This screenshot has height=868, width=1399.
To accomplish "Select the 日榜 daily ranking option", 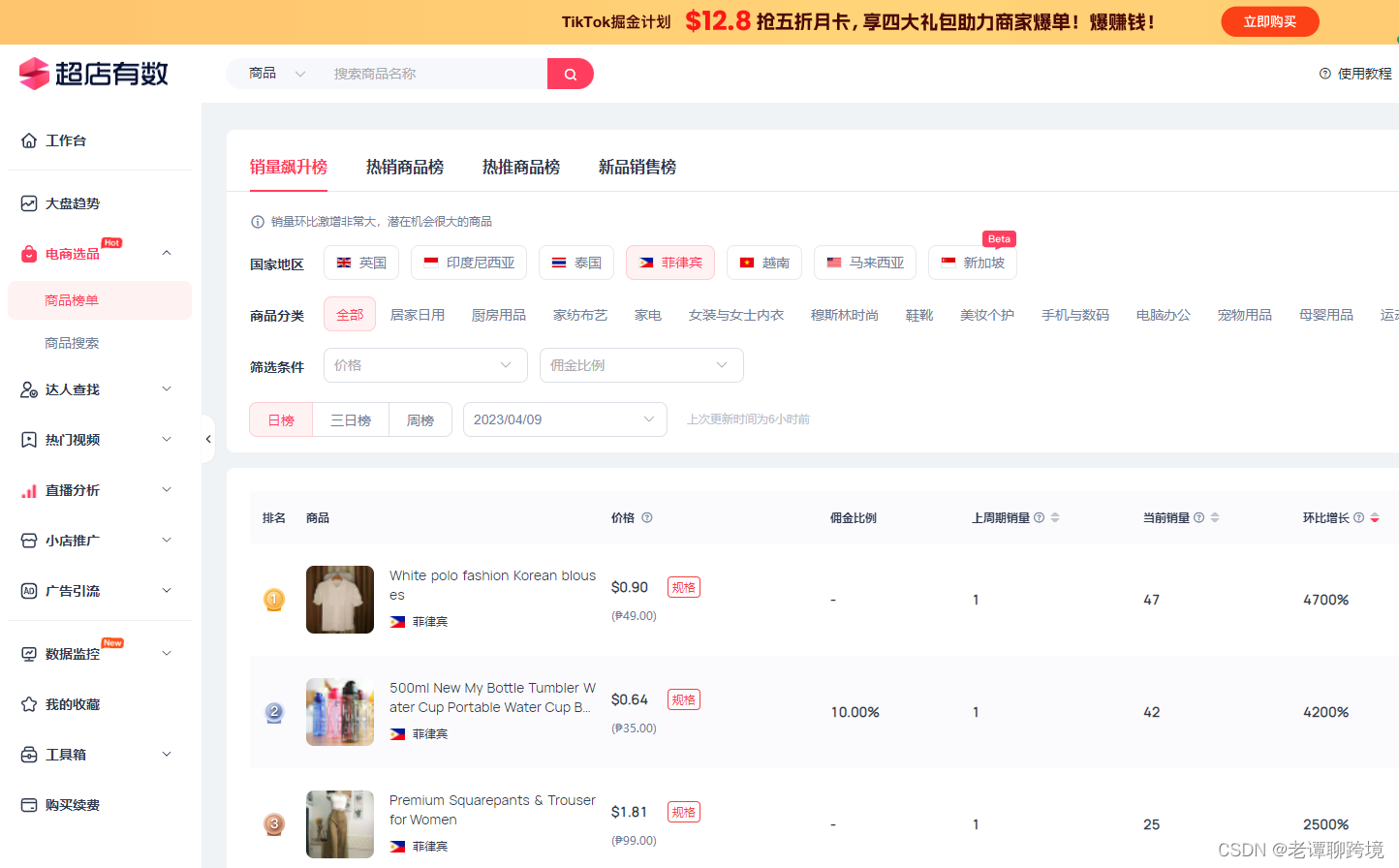I will coord(280,419).
